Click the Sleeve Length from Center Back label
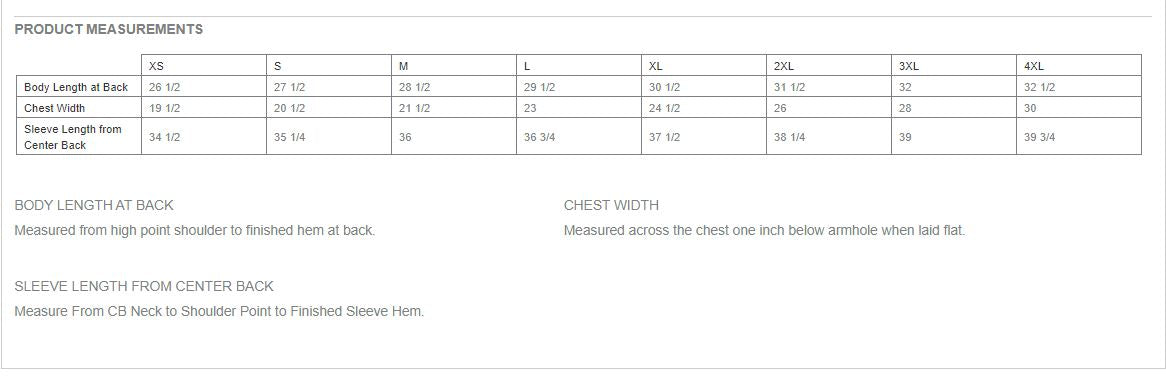The height and width of the screenshot is (392, 1166). [x=73, y=137]
